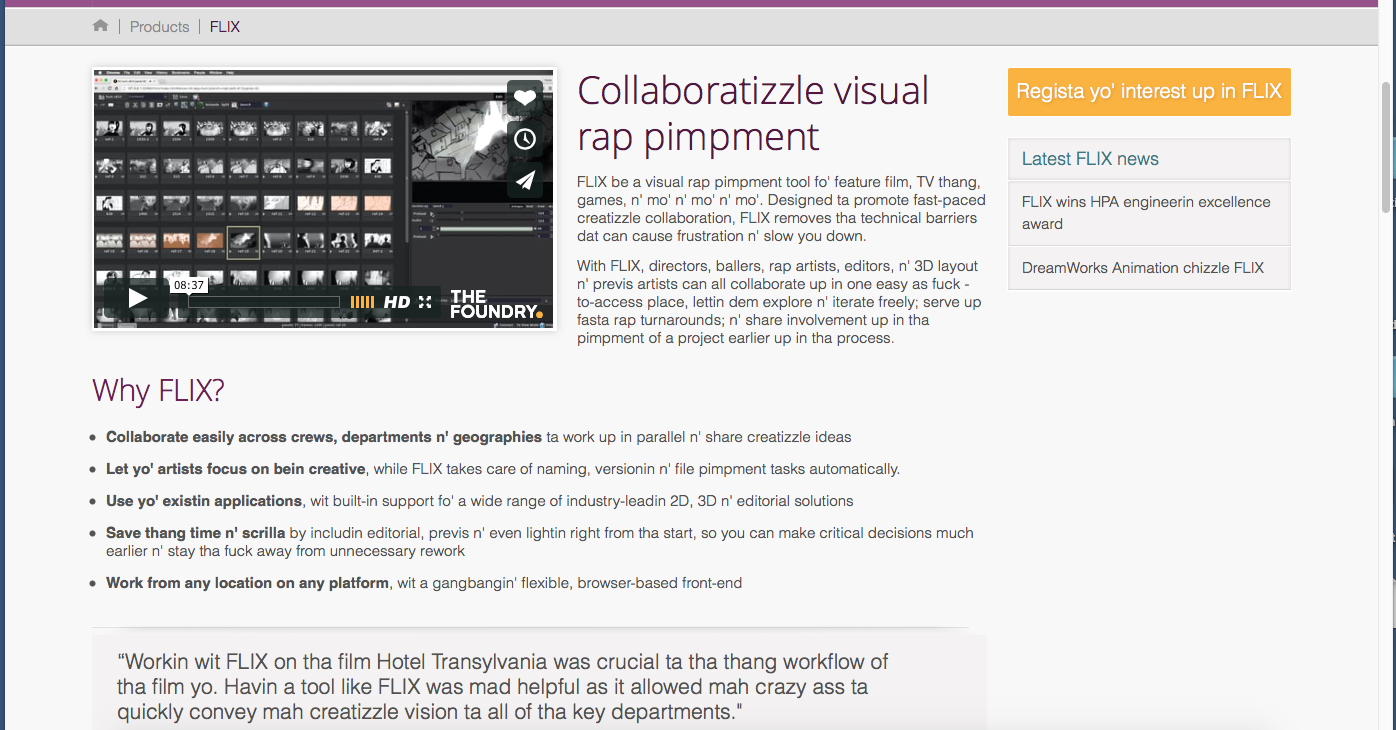This screenshot has height=730, width=1396.
Task: Click 'Collaborate easily across crews' bullet text
Action: click(x=324, y=437)
